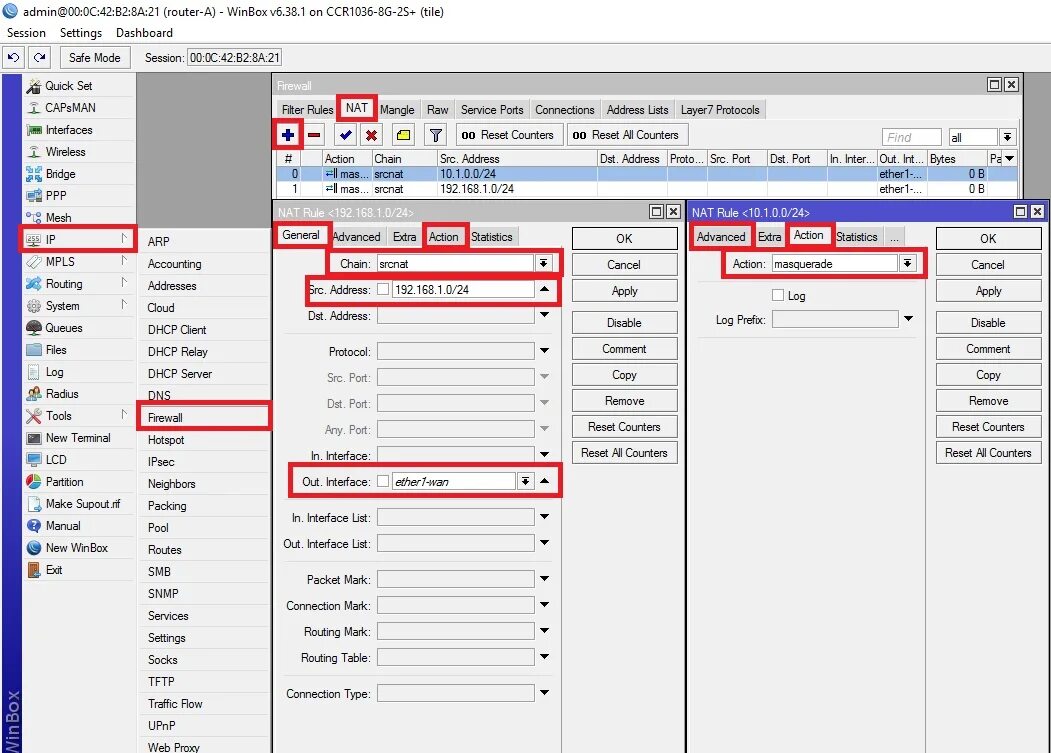The height and width of the screenshot is (753, 1051).
Task: Open PPP in the sidebar
Action: point(56,196)
